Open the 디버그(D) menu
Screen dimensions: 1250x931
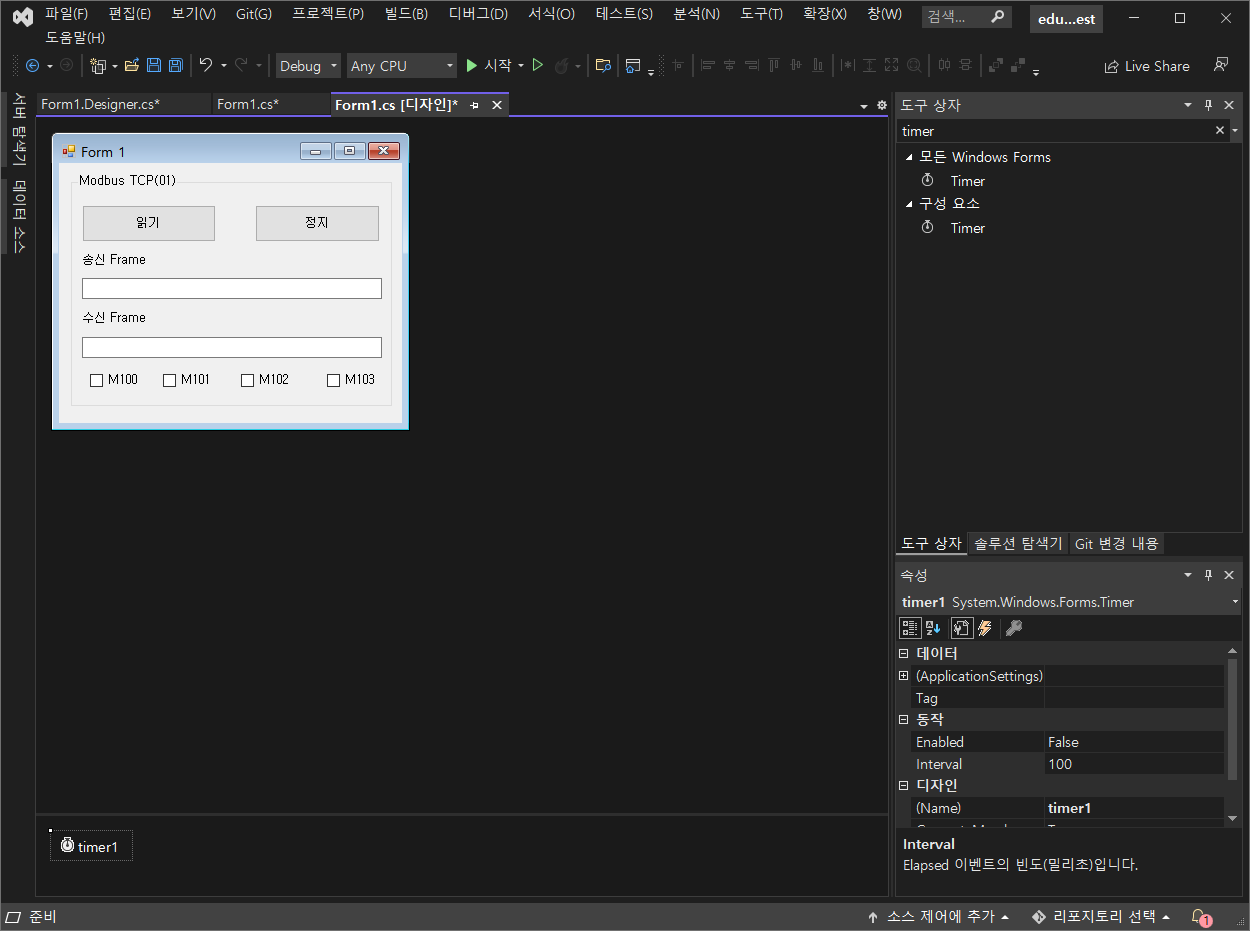(478, 14)
